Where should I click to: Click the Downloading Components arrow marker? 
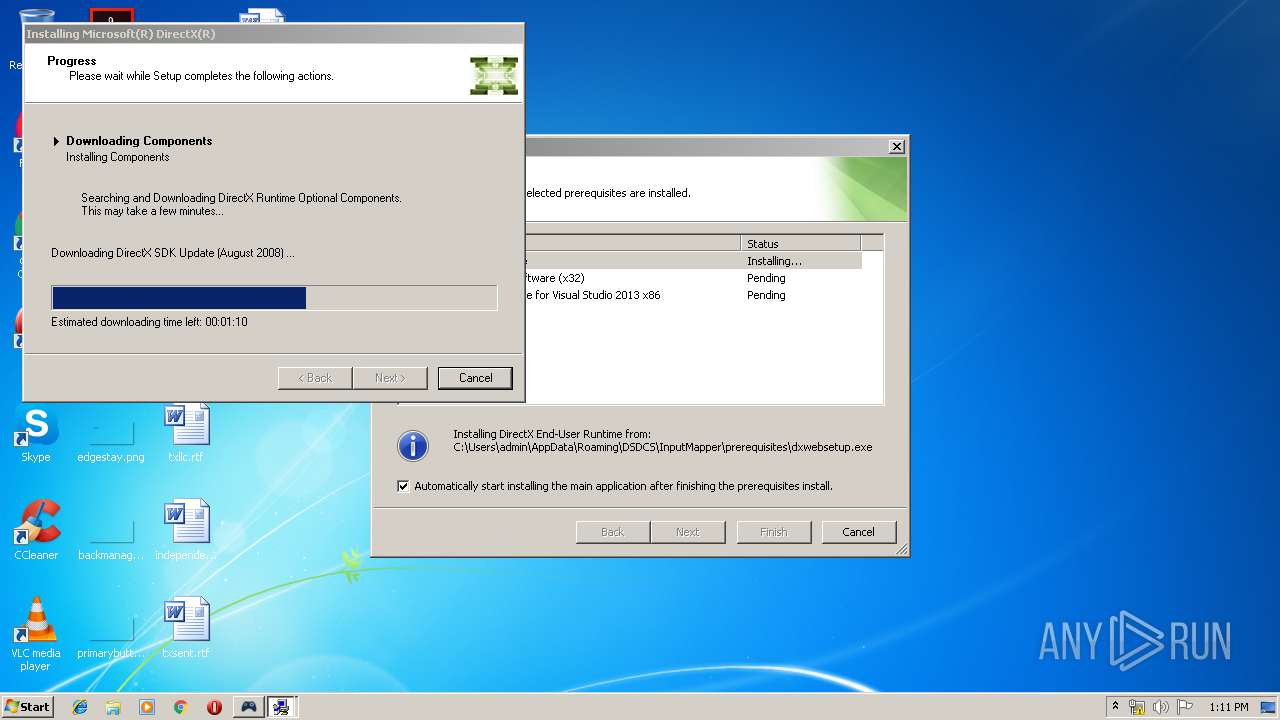57,141
